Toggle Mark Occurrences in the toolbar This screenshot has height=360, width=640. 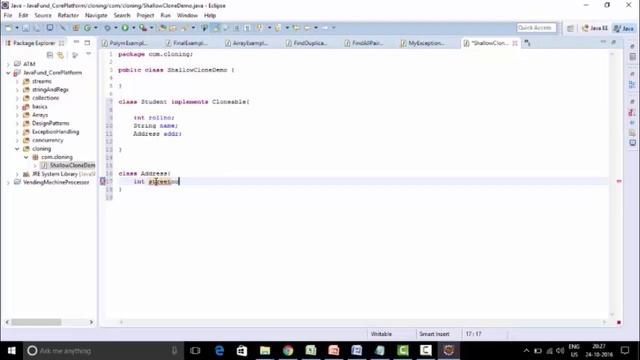tap(216, 28)
